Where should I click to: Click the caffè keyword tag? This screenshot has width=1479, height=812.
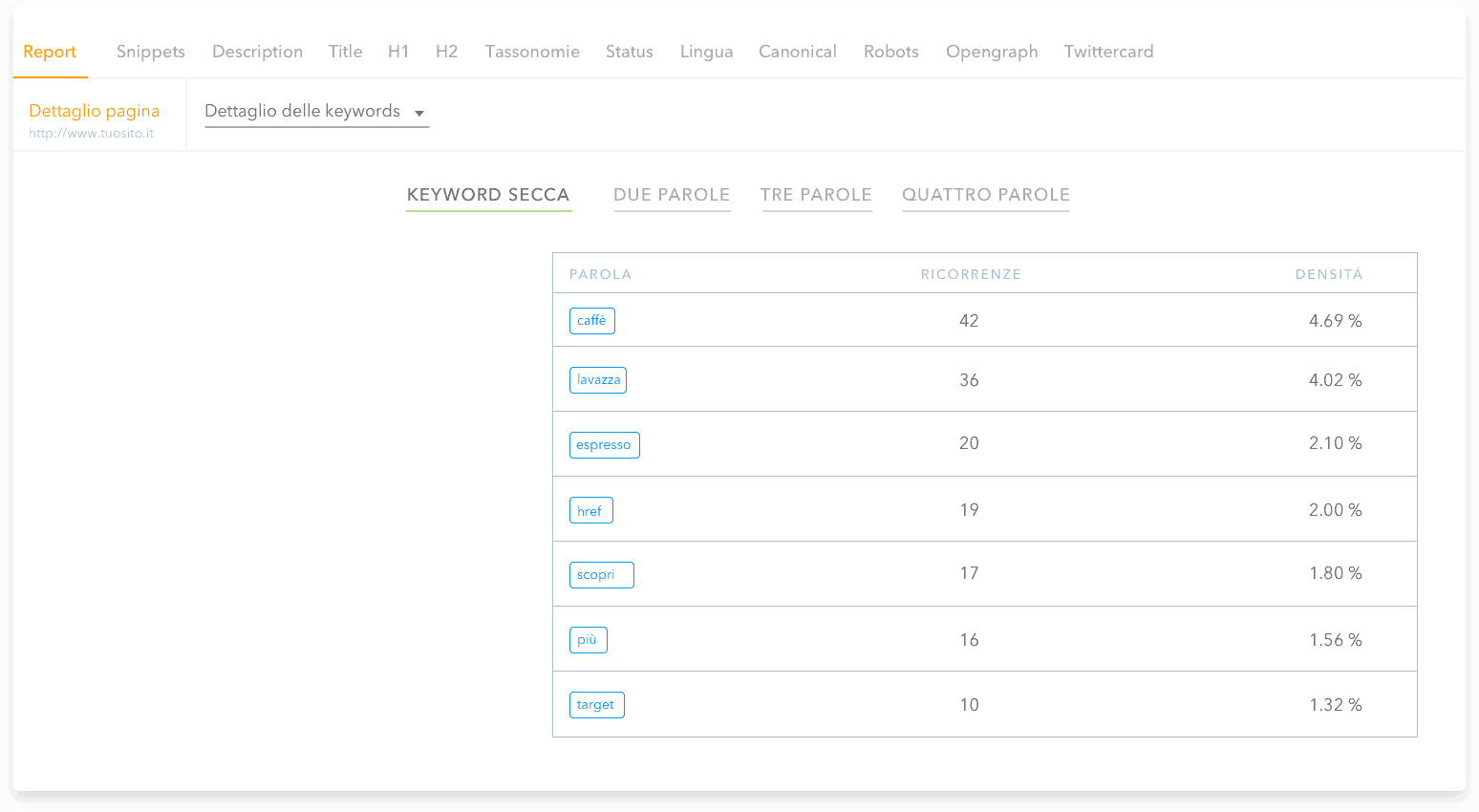[592, 321]
